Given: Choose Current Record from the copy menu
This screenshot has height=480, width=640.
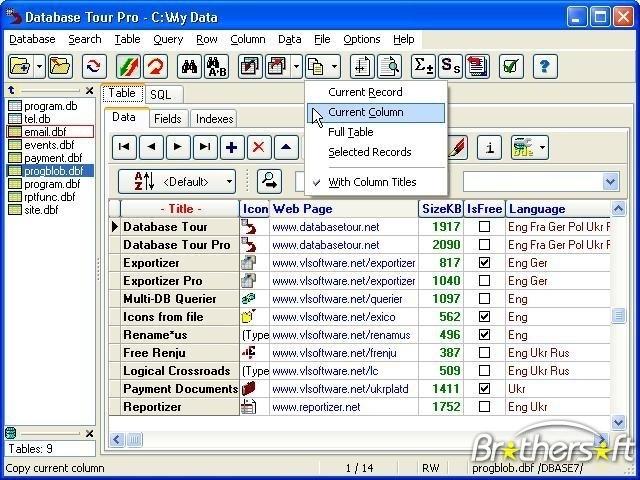Looking at the screenshot, I should click(376, 92).
